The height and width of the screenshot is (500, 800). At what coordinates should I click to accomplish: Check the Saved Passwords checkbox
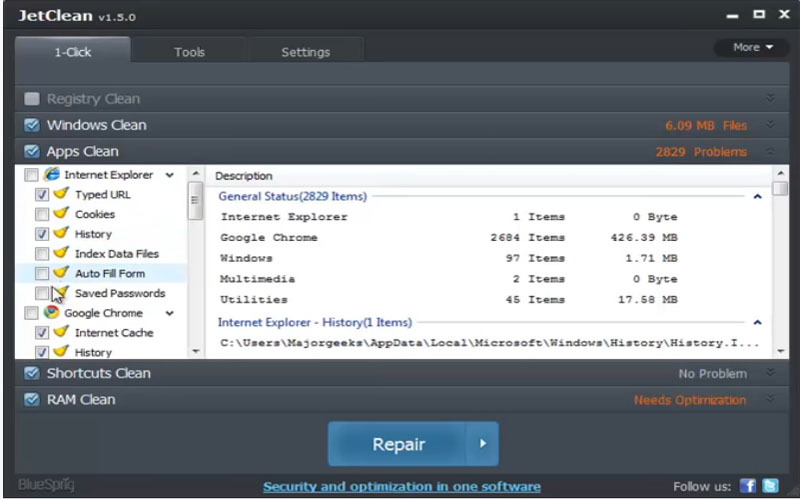coord(42,293)
